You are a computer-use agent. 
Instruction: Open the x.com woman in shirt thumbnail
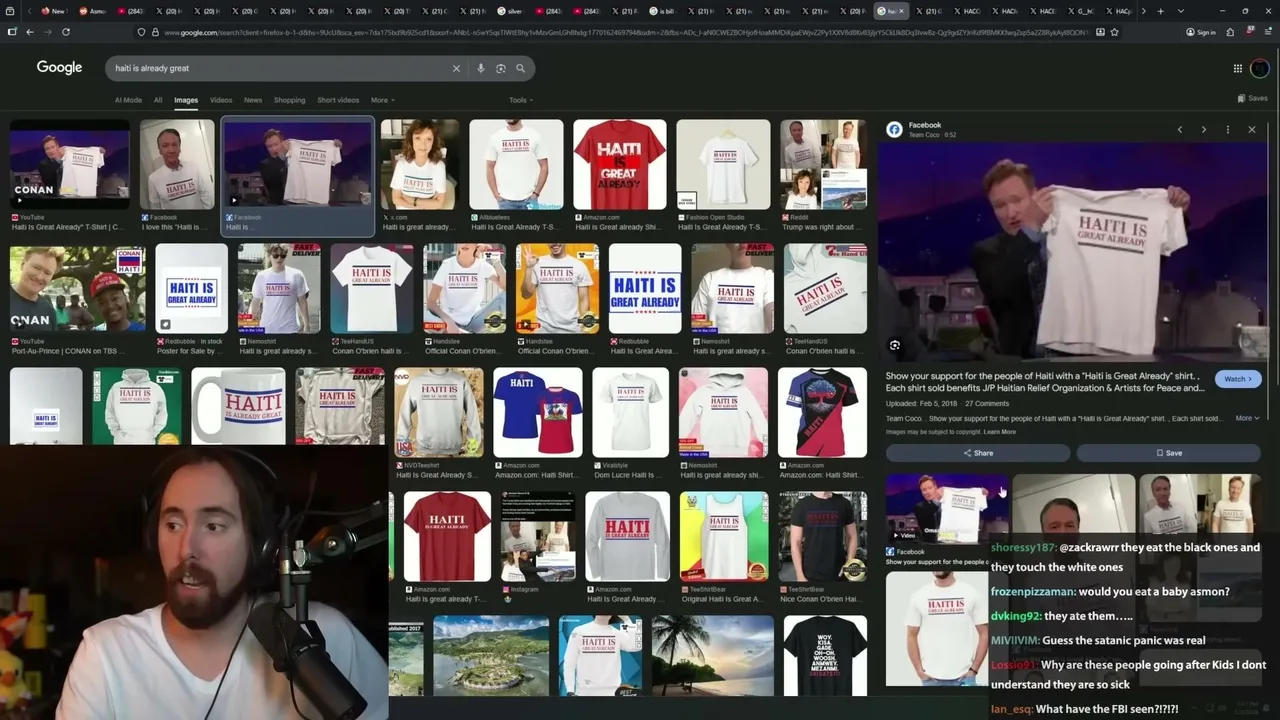tap(420, 164)
